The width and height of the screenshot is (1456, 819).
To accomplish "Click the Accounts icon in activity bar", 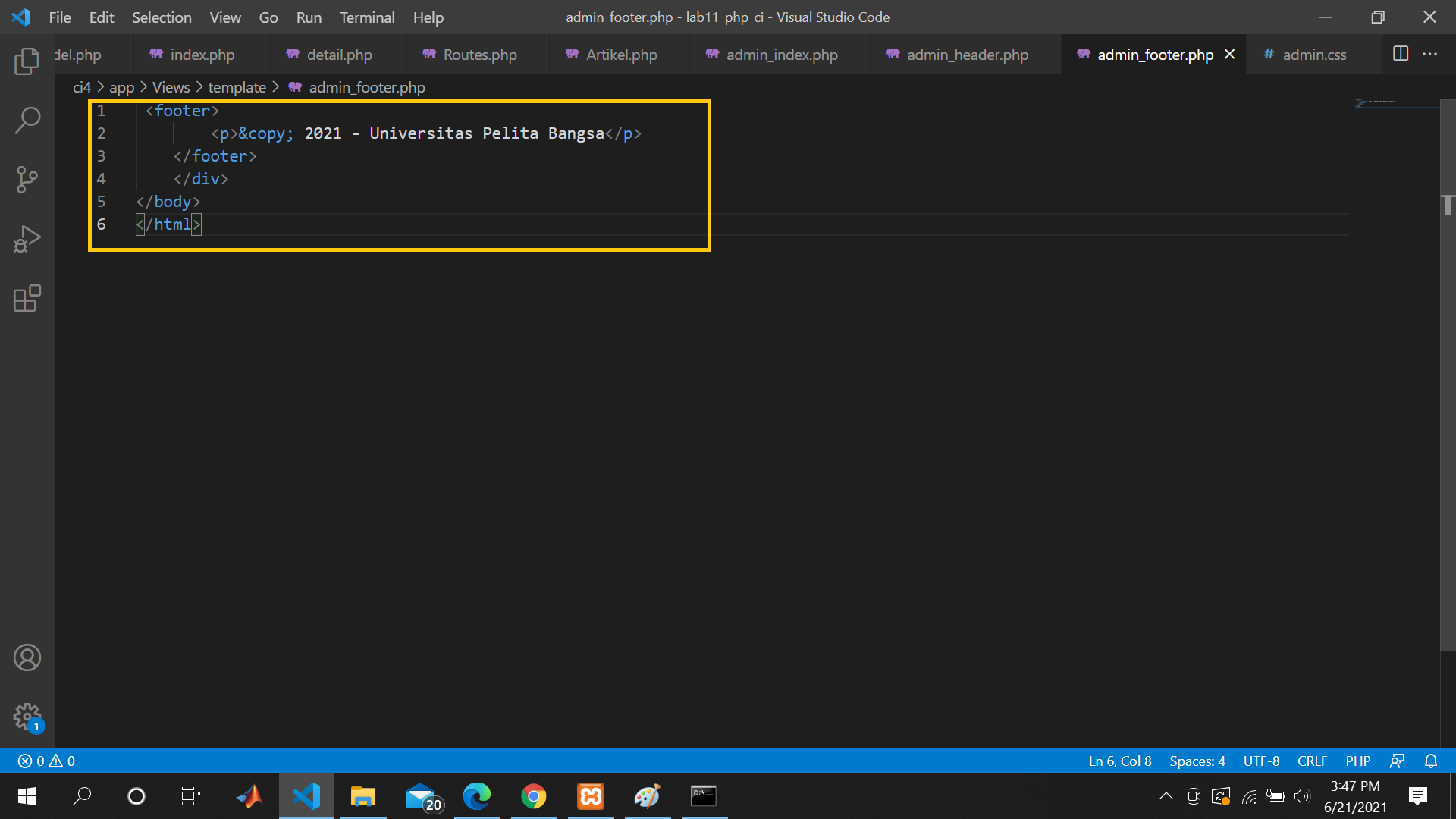I will (x=27, y=657).
